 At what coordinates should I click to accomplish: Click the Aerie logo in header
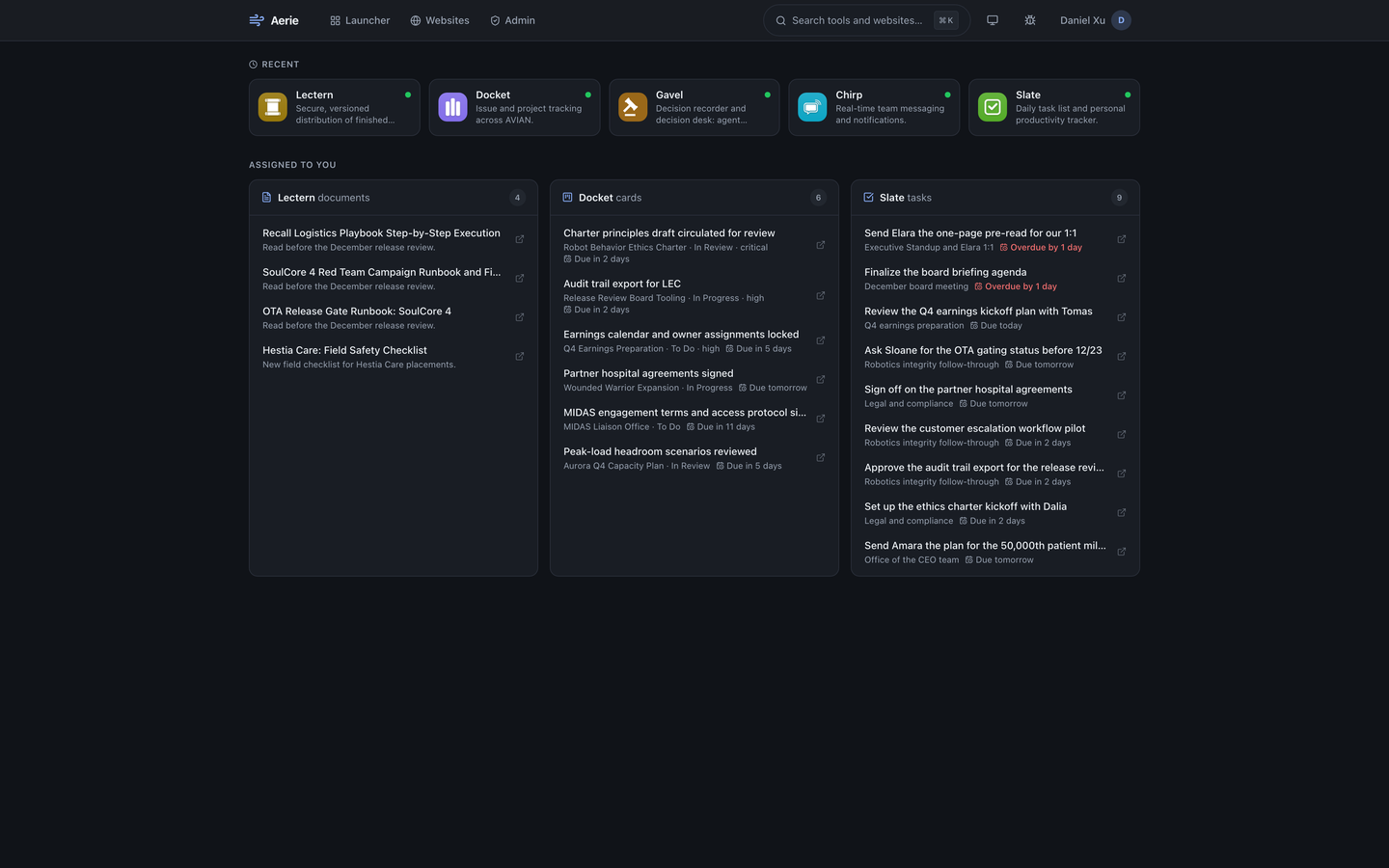coord(274,20)
